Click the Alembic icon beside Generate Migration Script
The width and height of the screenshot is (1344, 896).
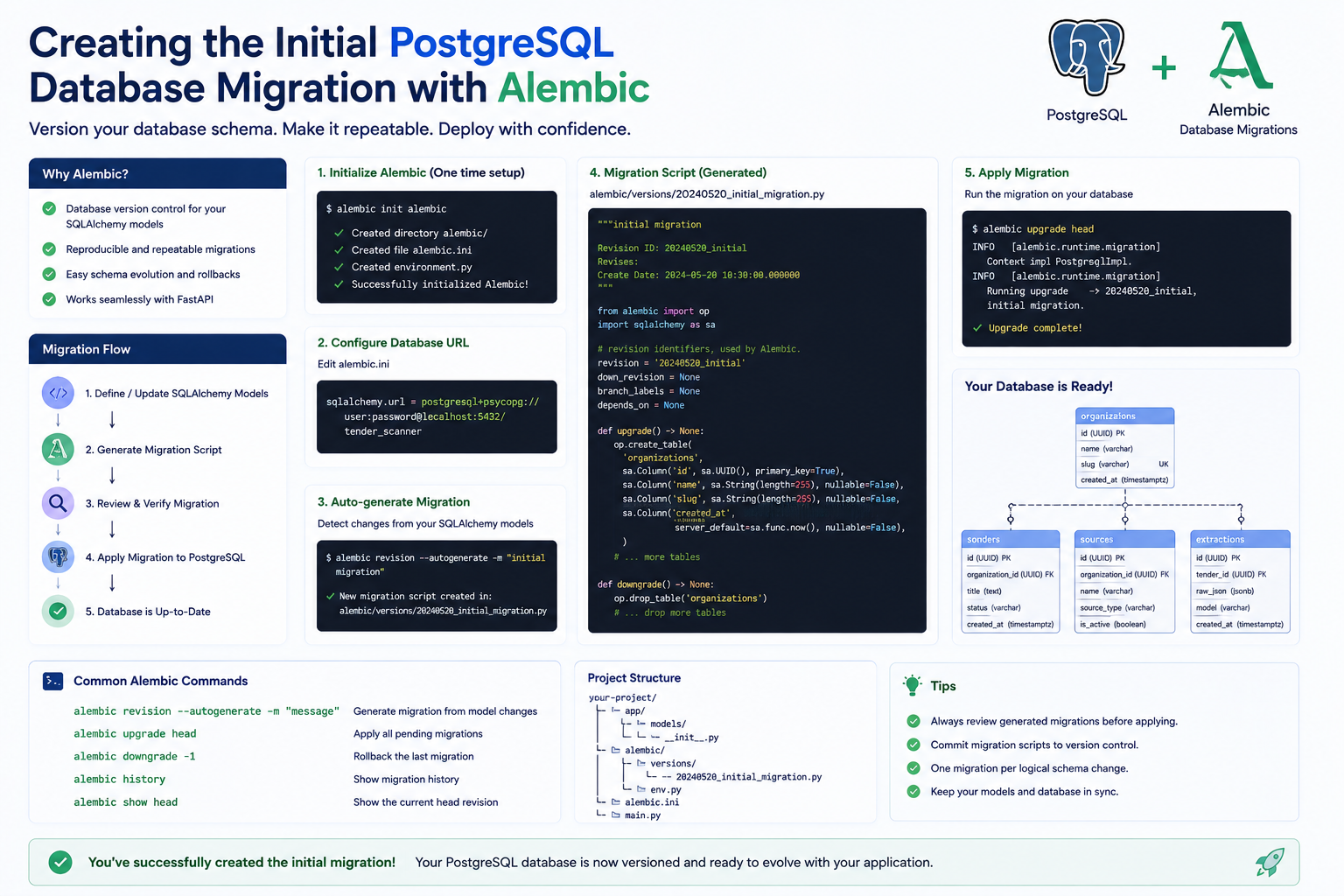pos(58,450)
